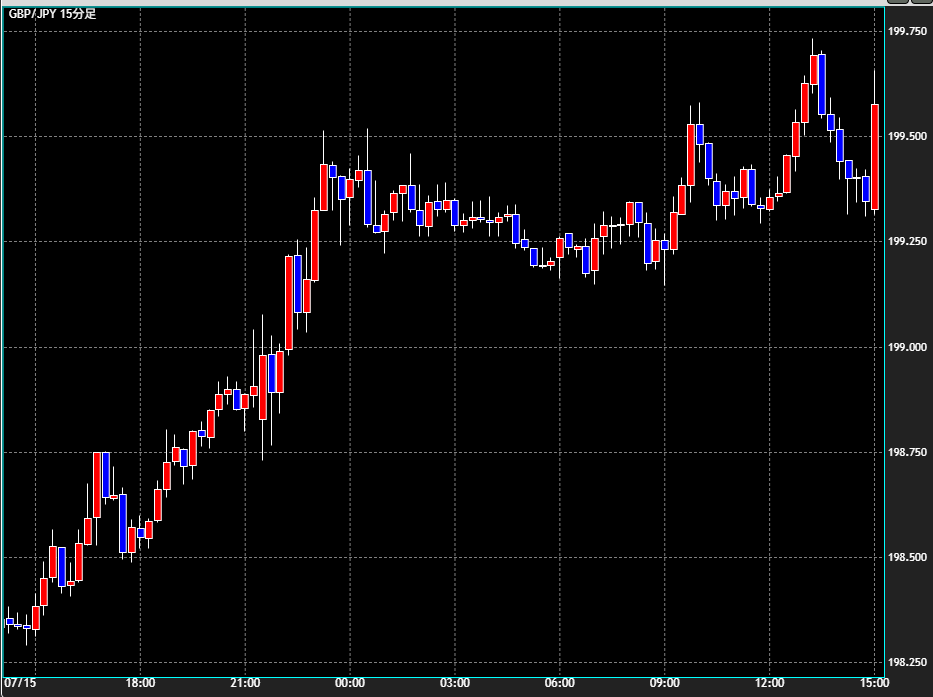Viewport: 933px width, 697px height.
Task: Select the 199.000 price axis label
Action: click(x=907, y=347)
